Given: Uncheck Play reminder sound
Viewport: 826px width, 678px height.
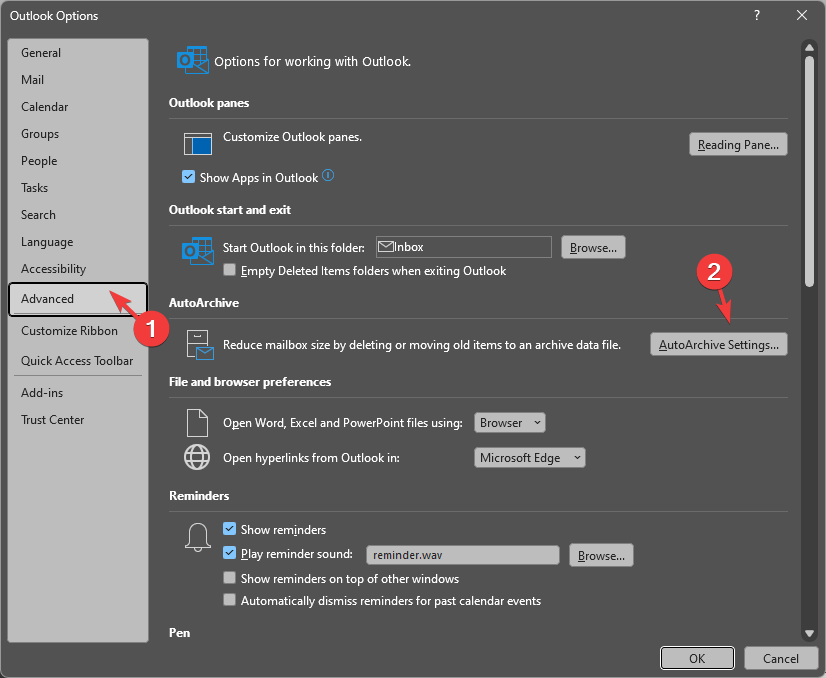Looking at the screenshot, I should 230,554.
